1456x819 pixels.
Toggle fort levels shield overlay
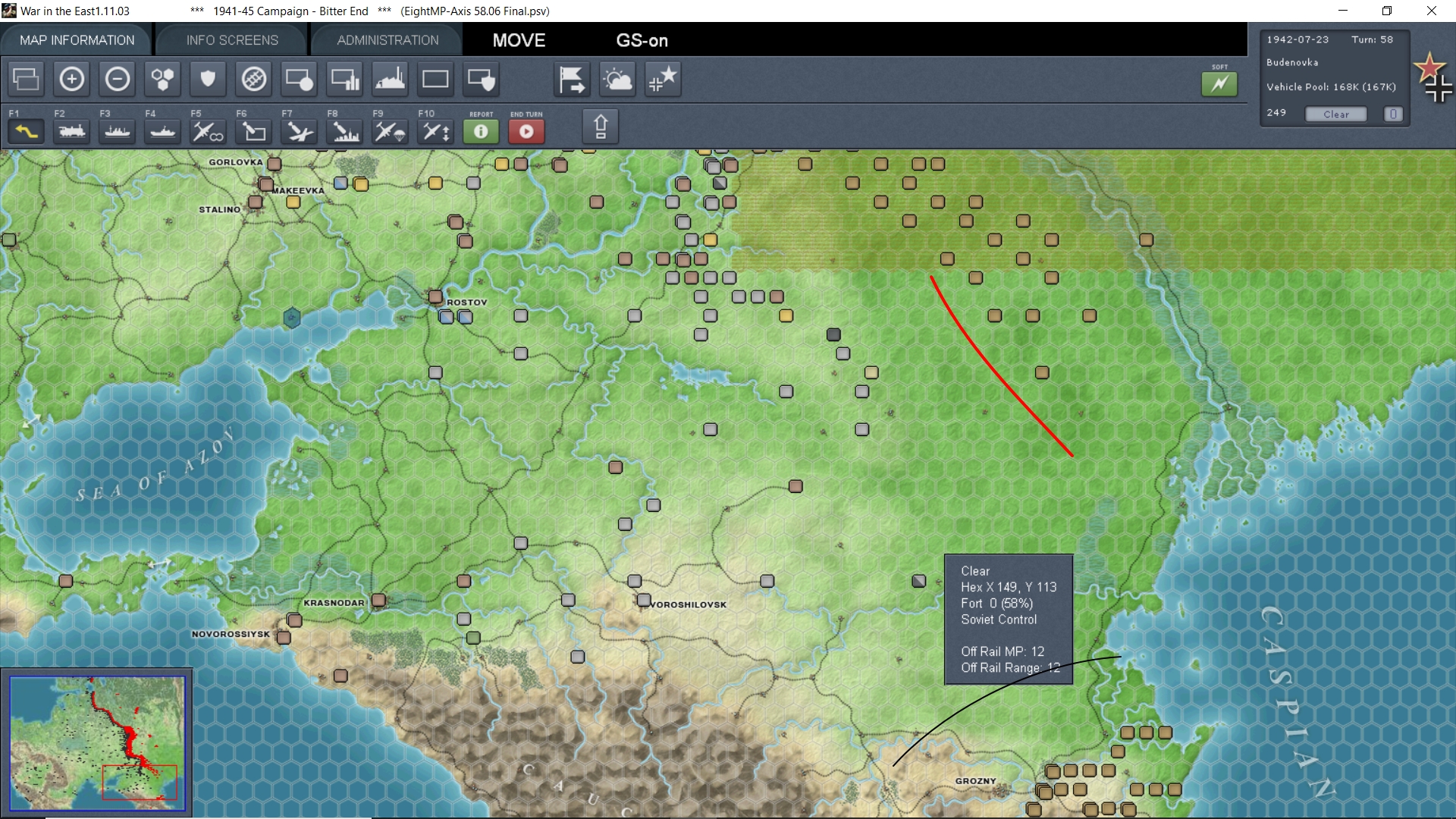coord(208,79)
